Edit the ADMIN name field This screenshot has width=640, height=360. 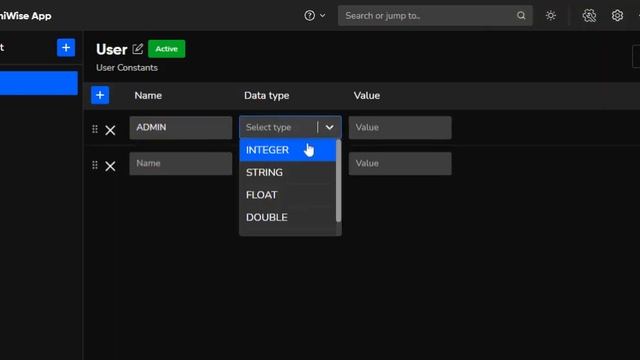[x=181, y=127]
